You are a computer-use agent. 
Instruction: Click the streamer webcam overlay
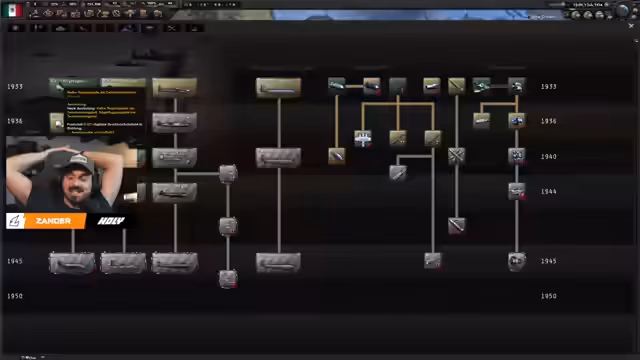(x=71, y=174)
